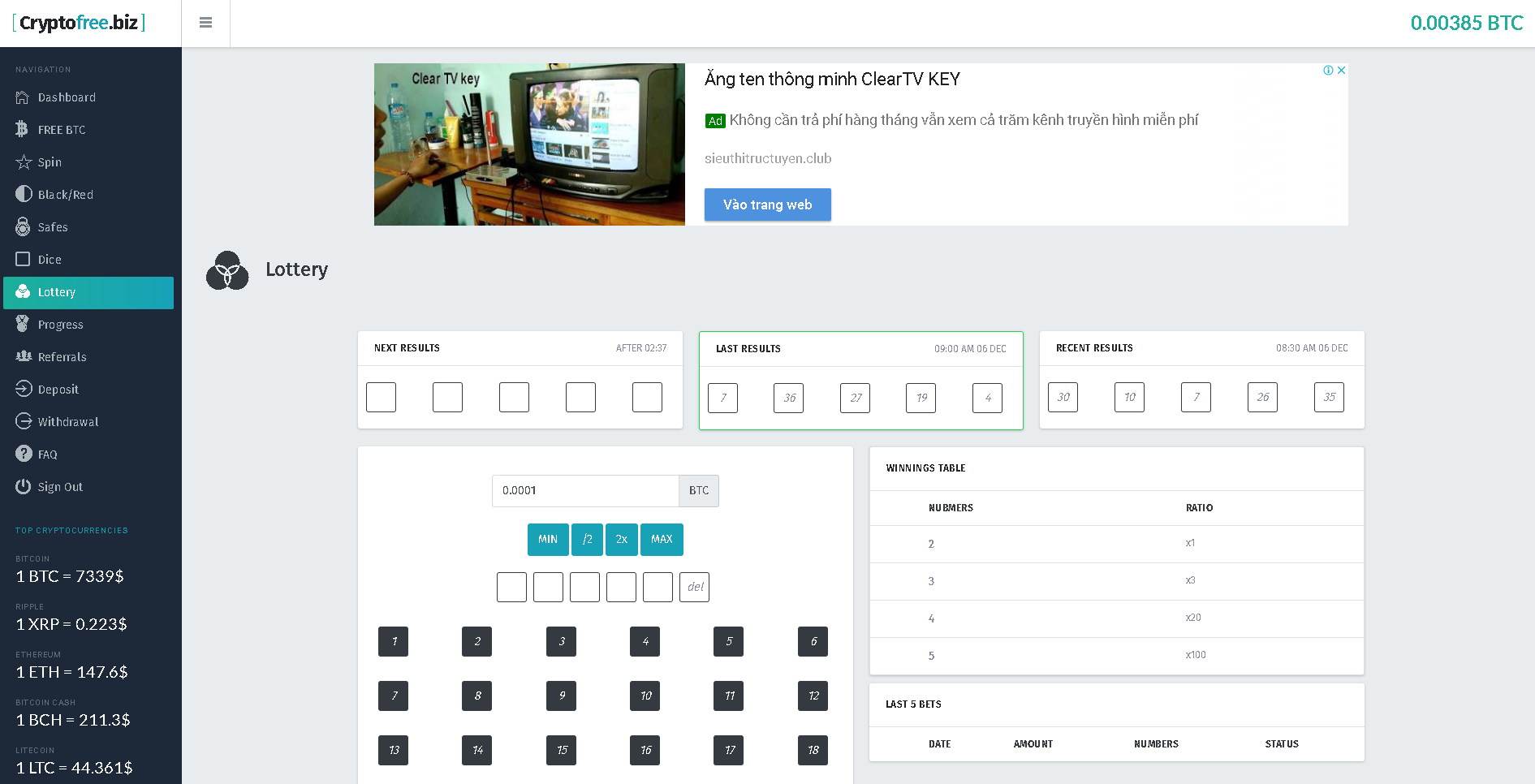Double the bet with 2x button
This screenshot has width=1535, height=784.
coord(622,540)
